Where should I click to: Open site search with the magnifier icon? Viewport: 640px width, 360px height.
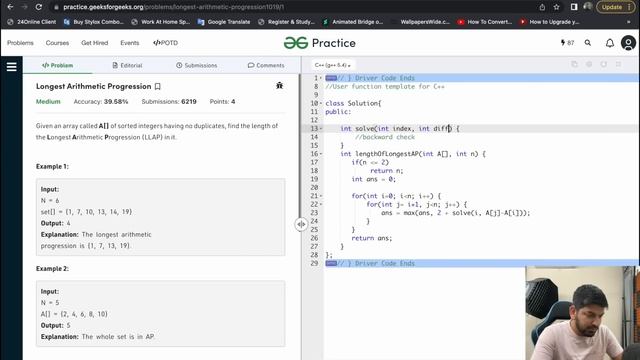tap(588, 43)
